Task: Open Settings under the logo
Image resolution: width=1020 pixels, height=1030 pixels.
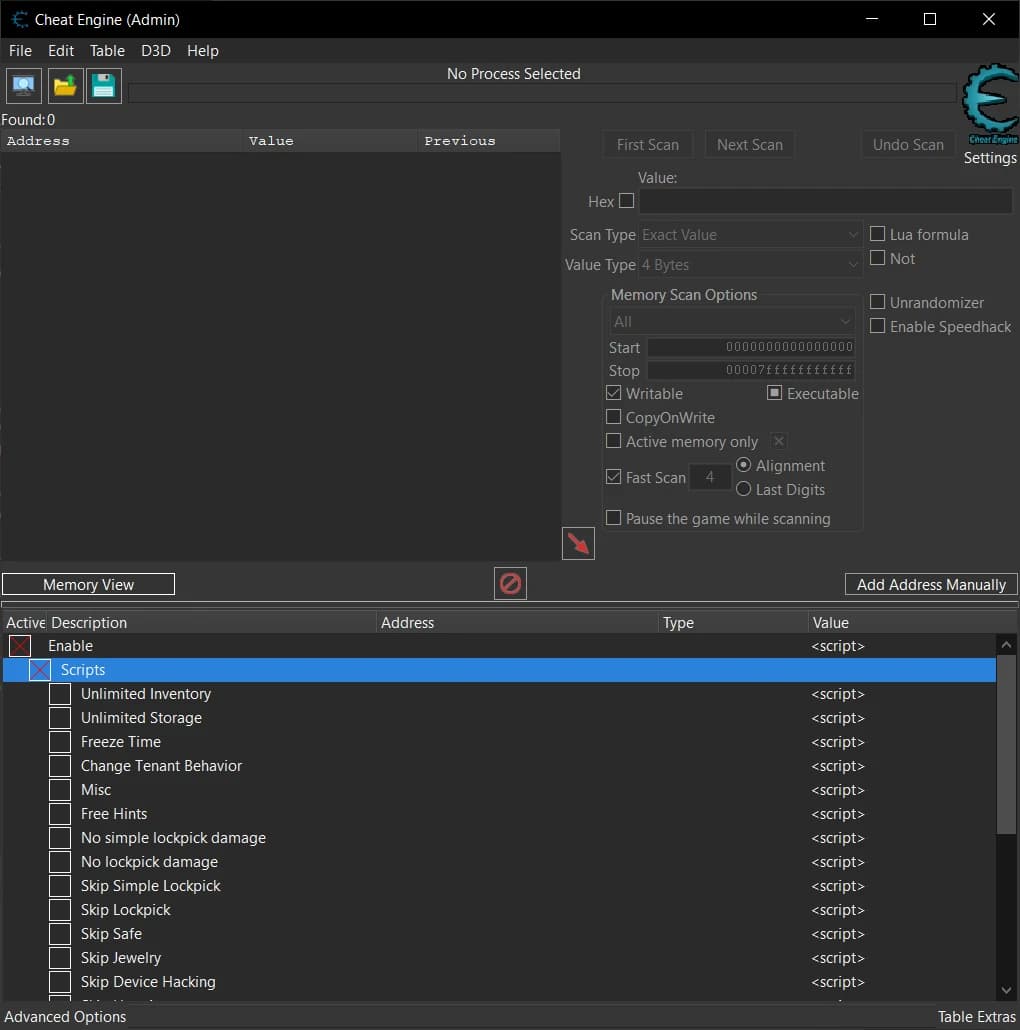Action: pos(990,158)
